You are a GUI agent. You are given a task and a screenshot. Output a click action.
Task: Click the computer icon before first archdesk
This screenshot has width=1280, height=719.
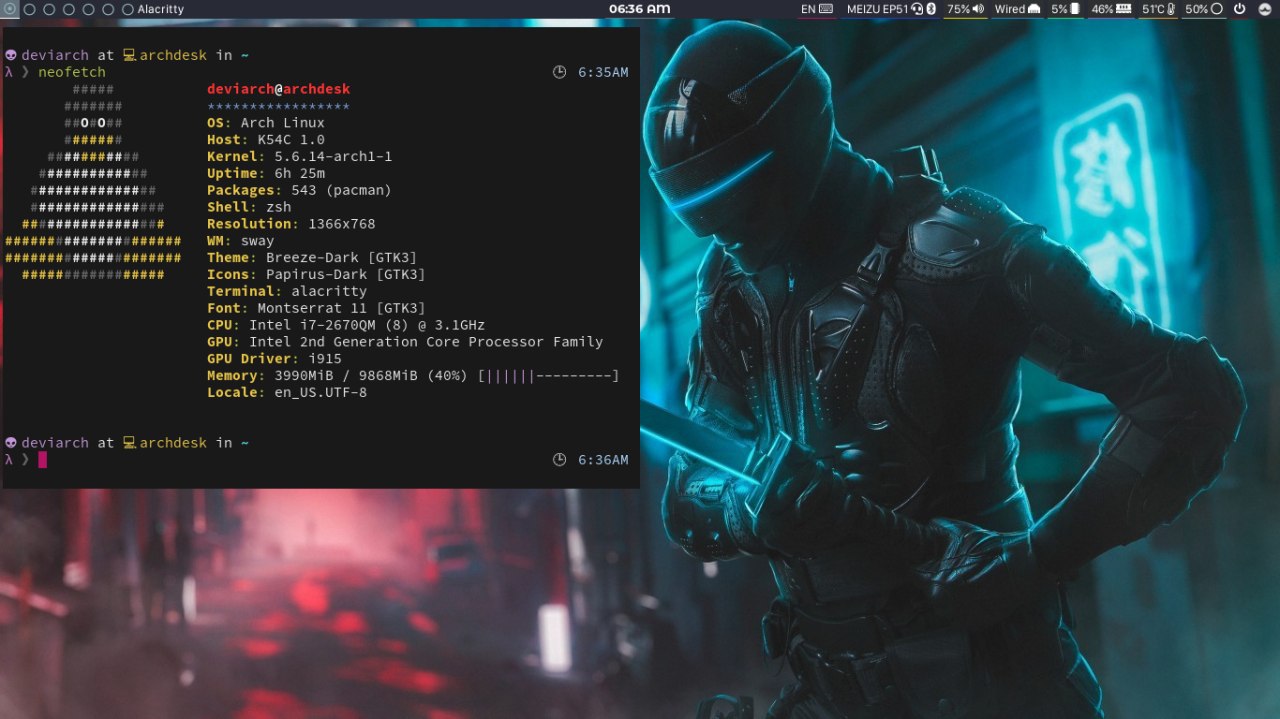[129, 56]
